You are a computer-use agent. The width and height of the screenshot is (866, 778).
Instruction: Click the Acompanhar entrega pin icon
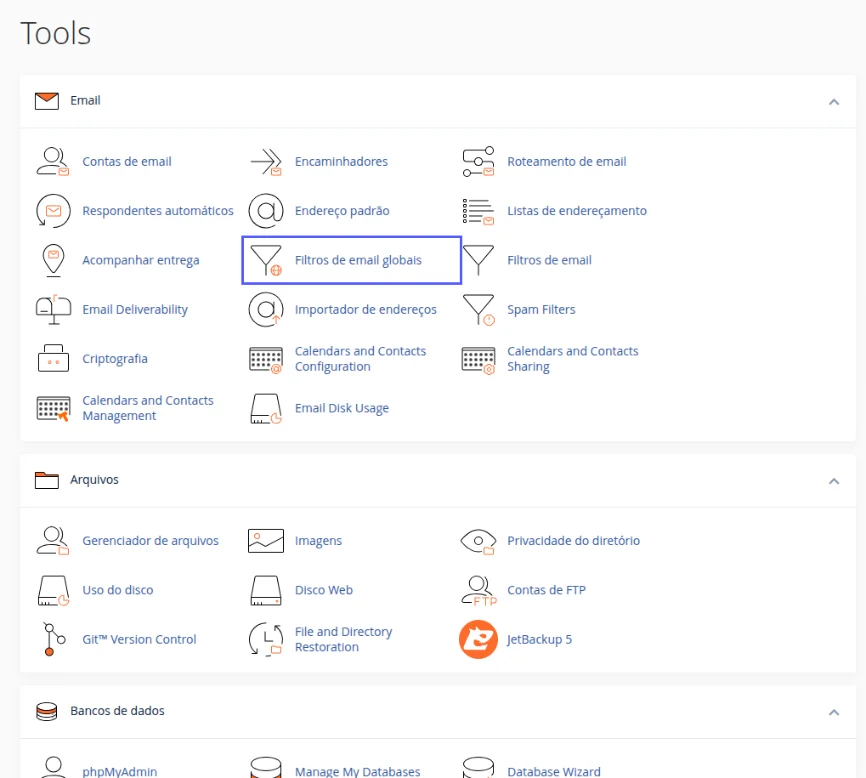pos(53,260)
